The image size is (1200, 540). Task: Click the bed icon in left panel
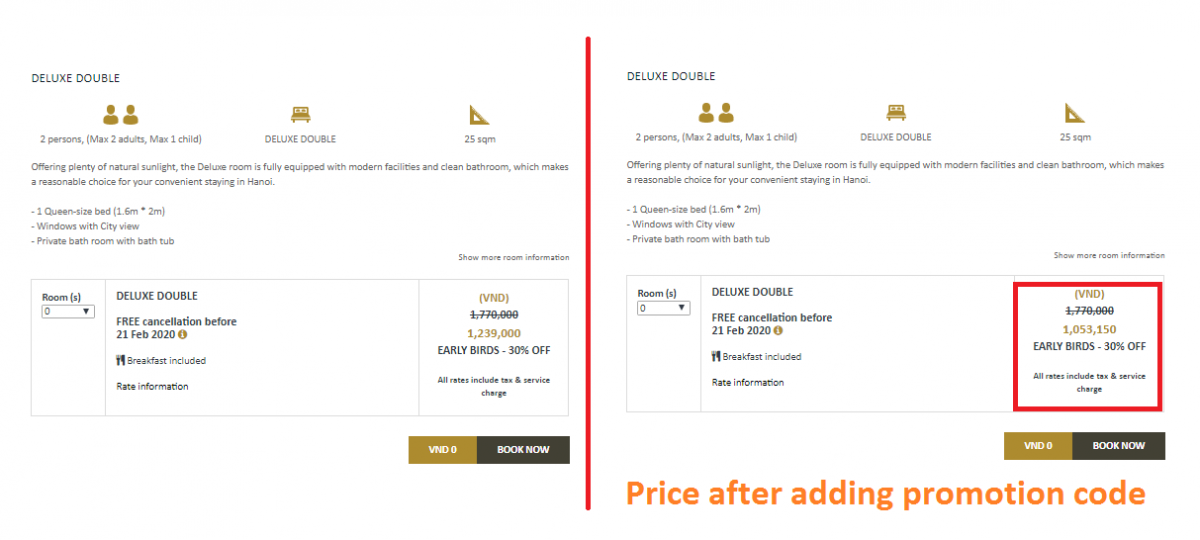[x=300, y=114]
